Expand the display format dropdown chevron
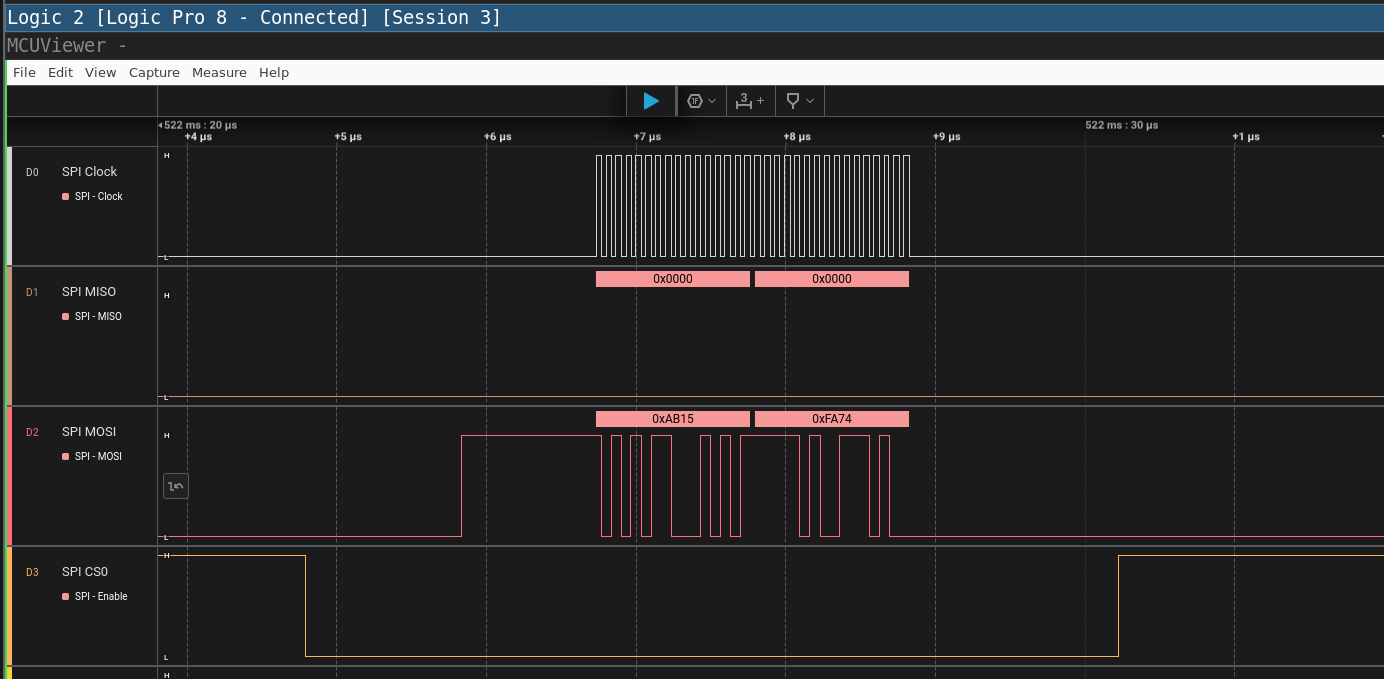 (x=712, y=101)
